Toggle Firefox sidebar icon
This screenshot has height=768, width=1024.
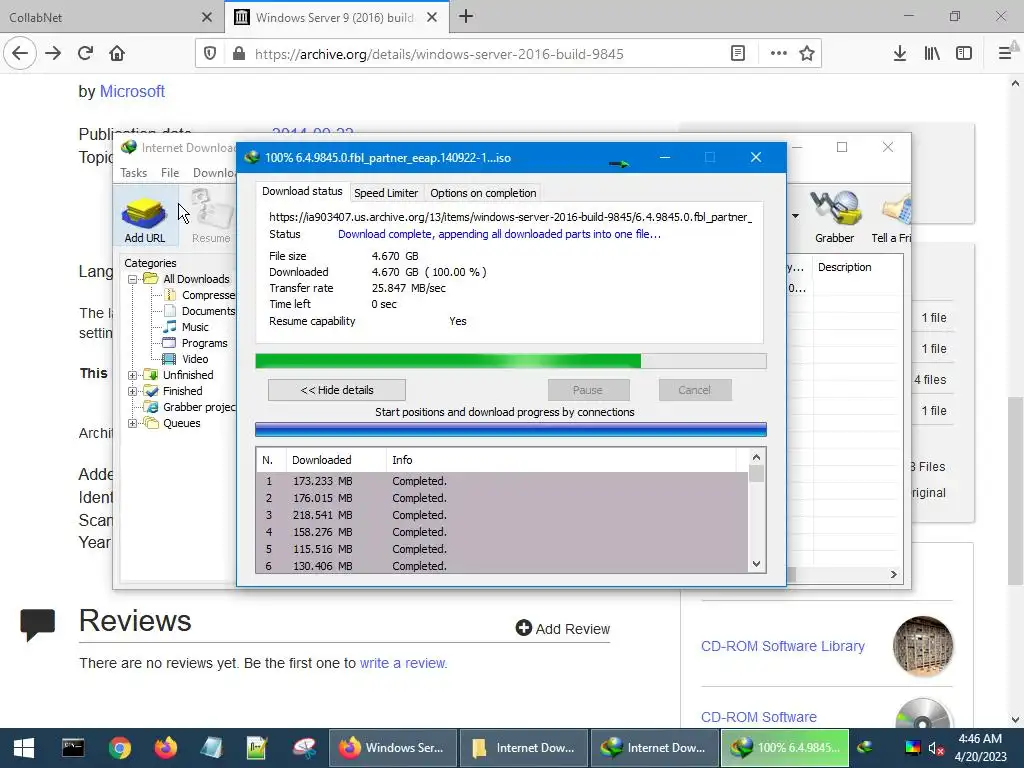(964, 54)
